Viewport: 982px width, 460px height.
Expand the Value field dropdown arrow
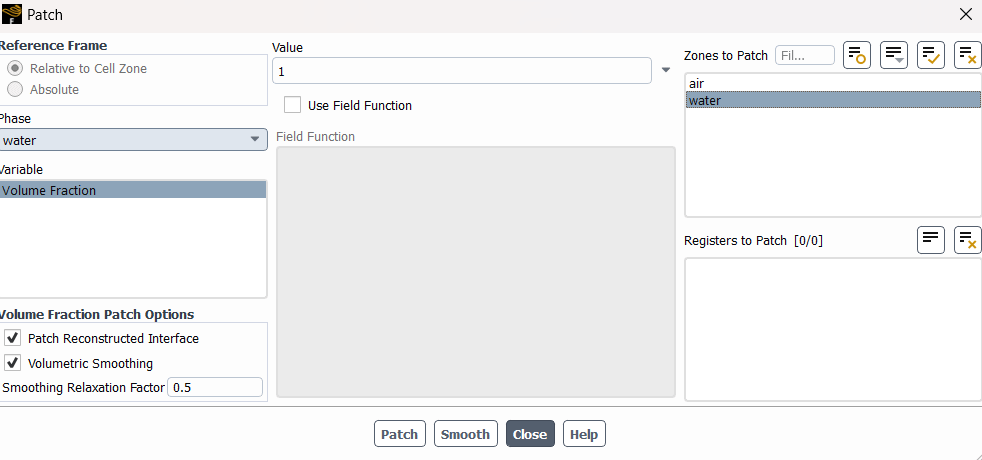pyautogui.click(x=666, y=70)
